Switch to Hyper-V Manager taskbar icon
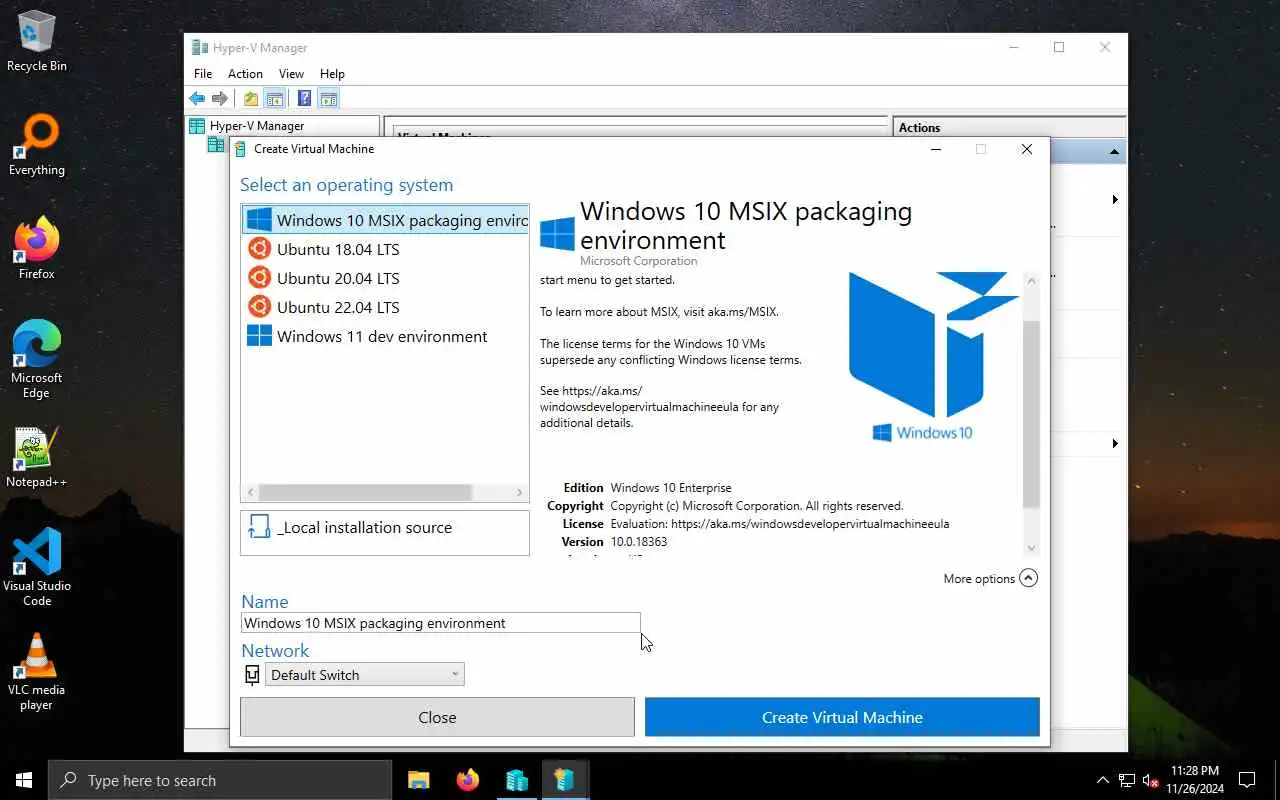This screenshot has width=1280, height=800. pyautogui.click(x=516, y=780)
